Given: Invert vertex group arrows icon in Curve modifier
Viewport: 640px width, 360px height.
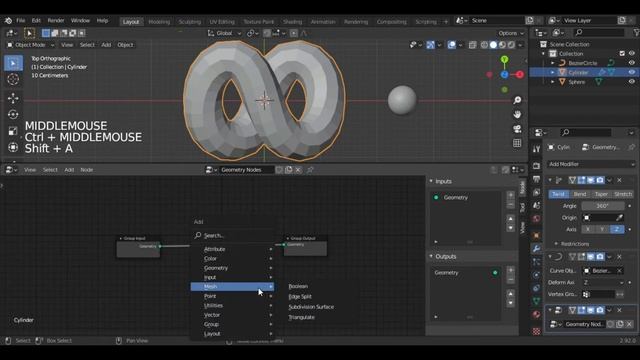Looking at the screenshot, I should [620, 294].
